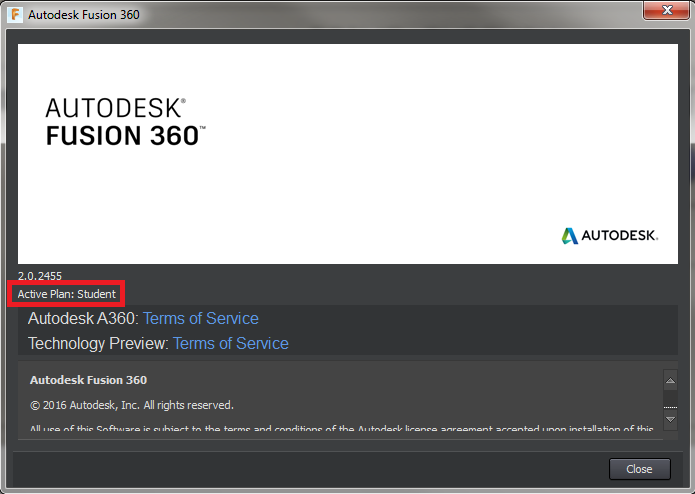695x494 pixels.
Task: Click the 2016 Autodesk copyright line
Action: click(x=132, y=405)
